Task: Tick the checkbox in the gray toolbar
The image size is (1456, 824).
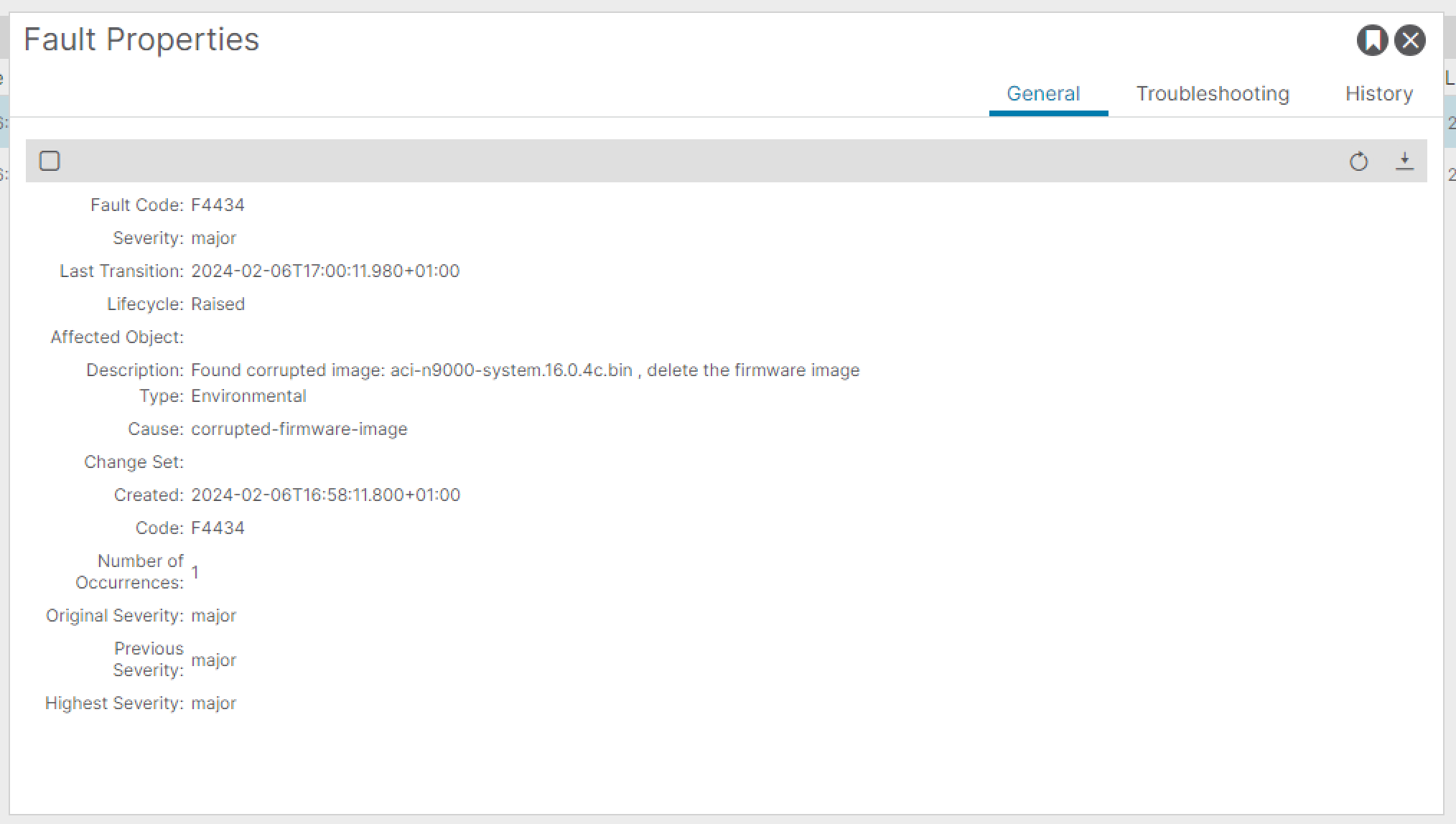Action: pyautogui.click(x=50, y=161)
